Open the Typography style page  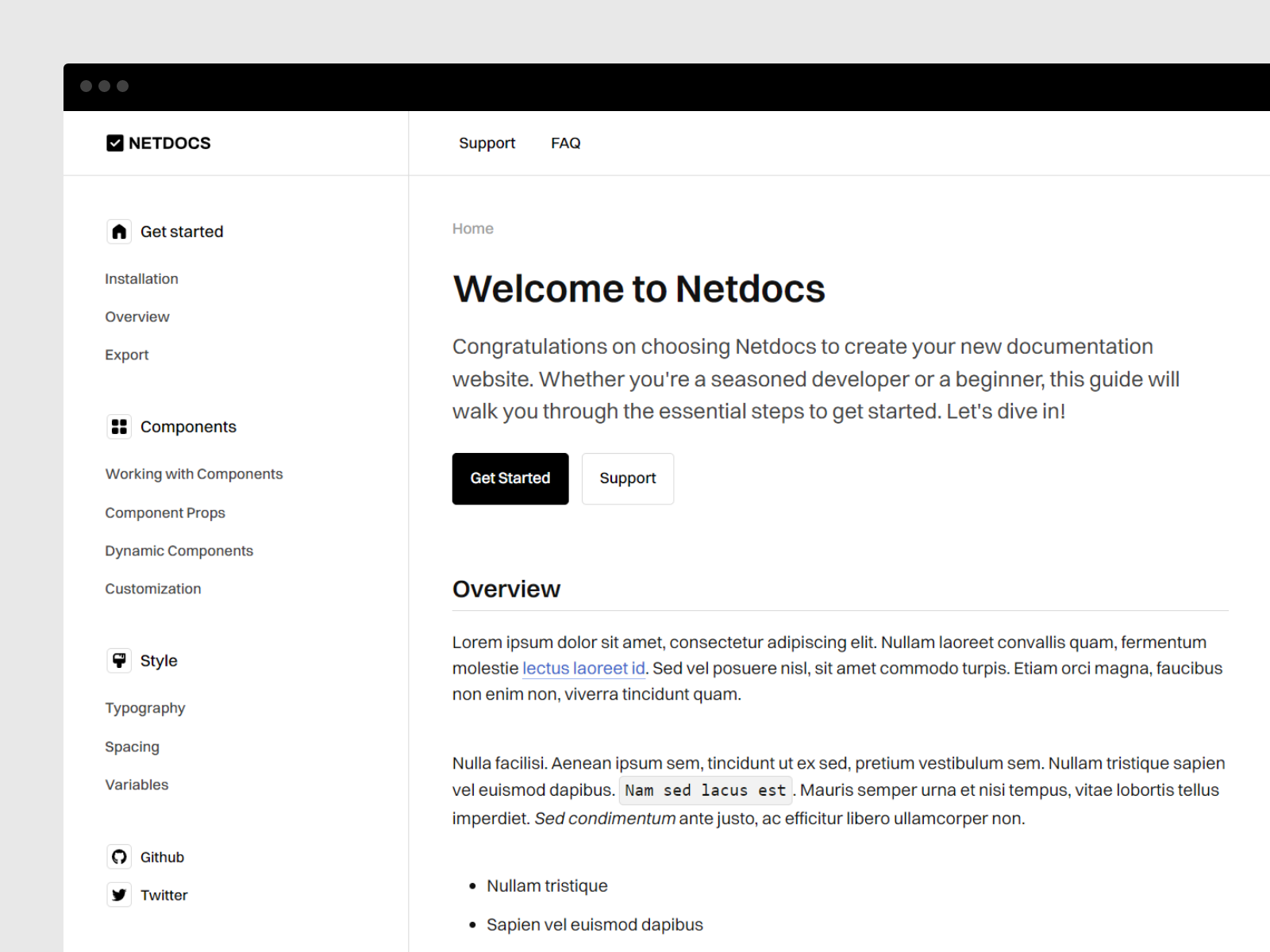(145, 708)
